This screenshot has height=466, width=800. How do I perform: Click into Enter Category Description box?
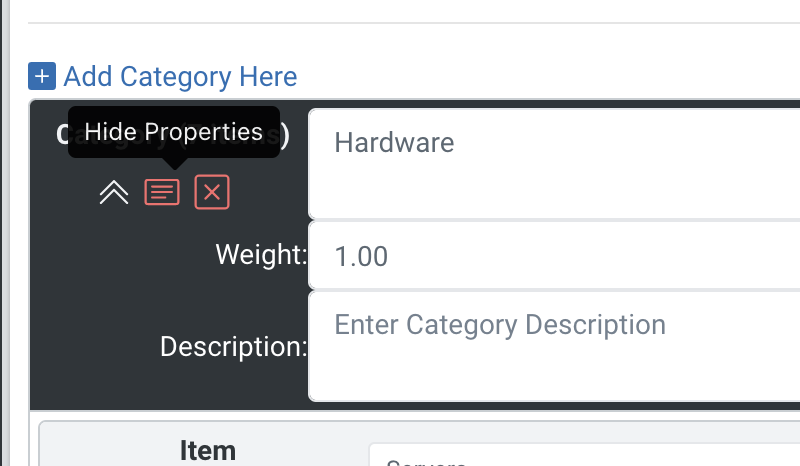[x=554, y=347]
